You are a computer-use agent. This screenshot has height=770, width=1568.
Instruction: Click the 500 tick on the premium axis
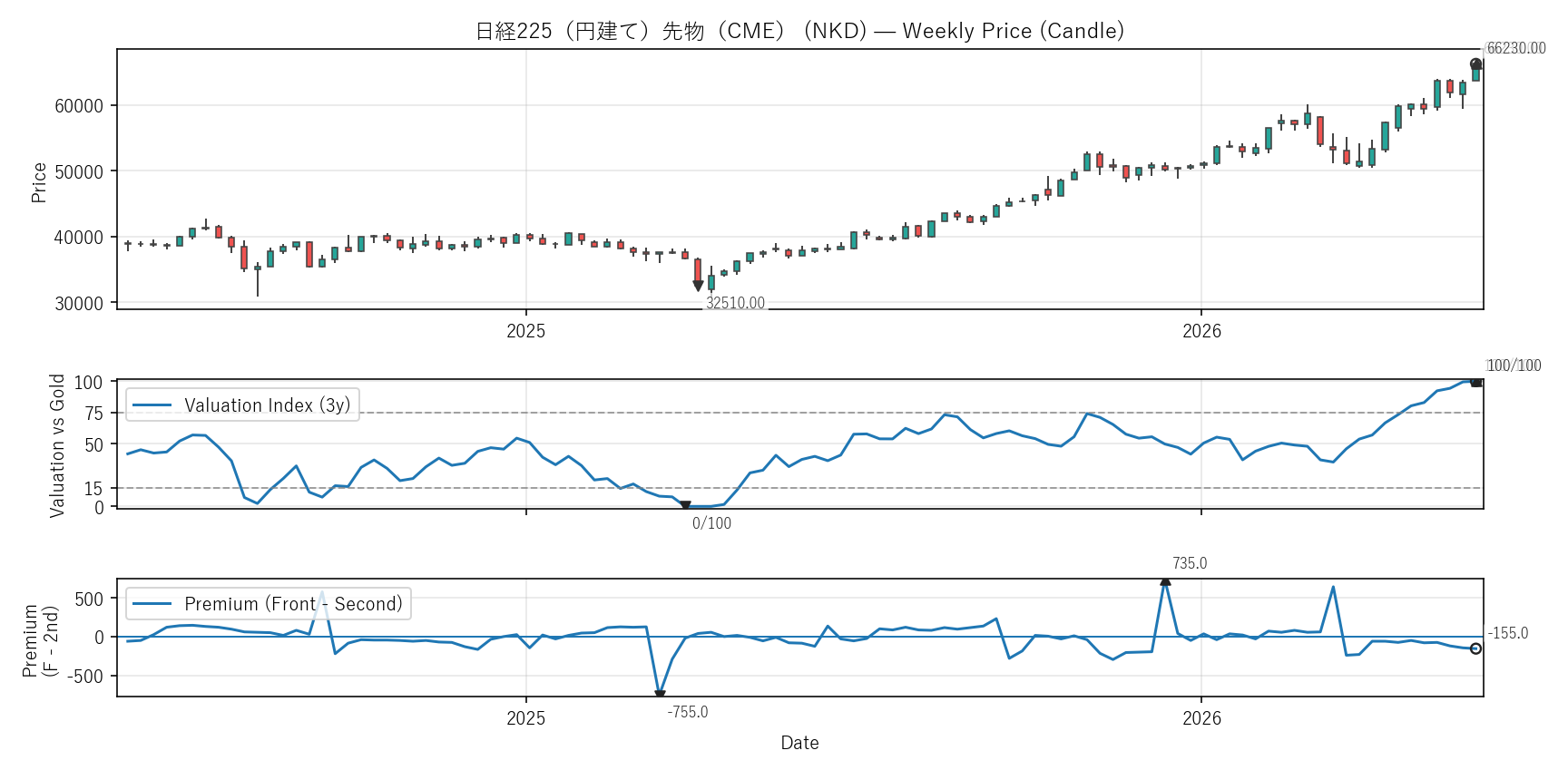(89, 599)
